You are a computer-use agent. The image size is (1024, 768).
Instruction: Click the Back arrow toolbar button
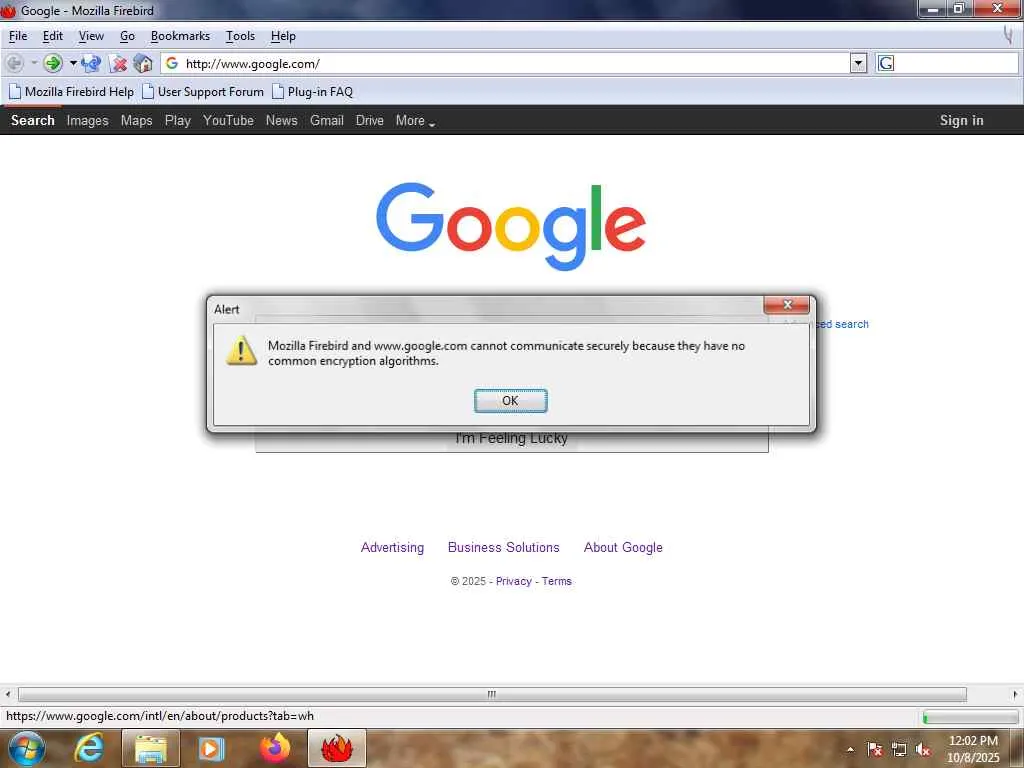[x=14, y=63]
